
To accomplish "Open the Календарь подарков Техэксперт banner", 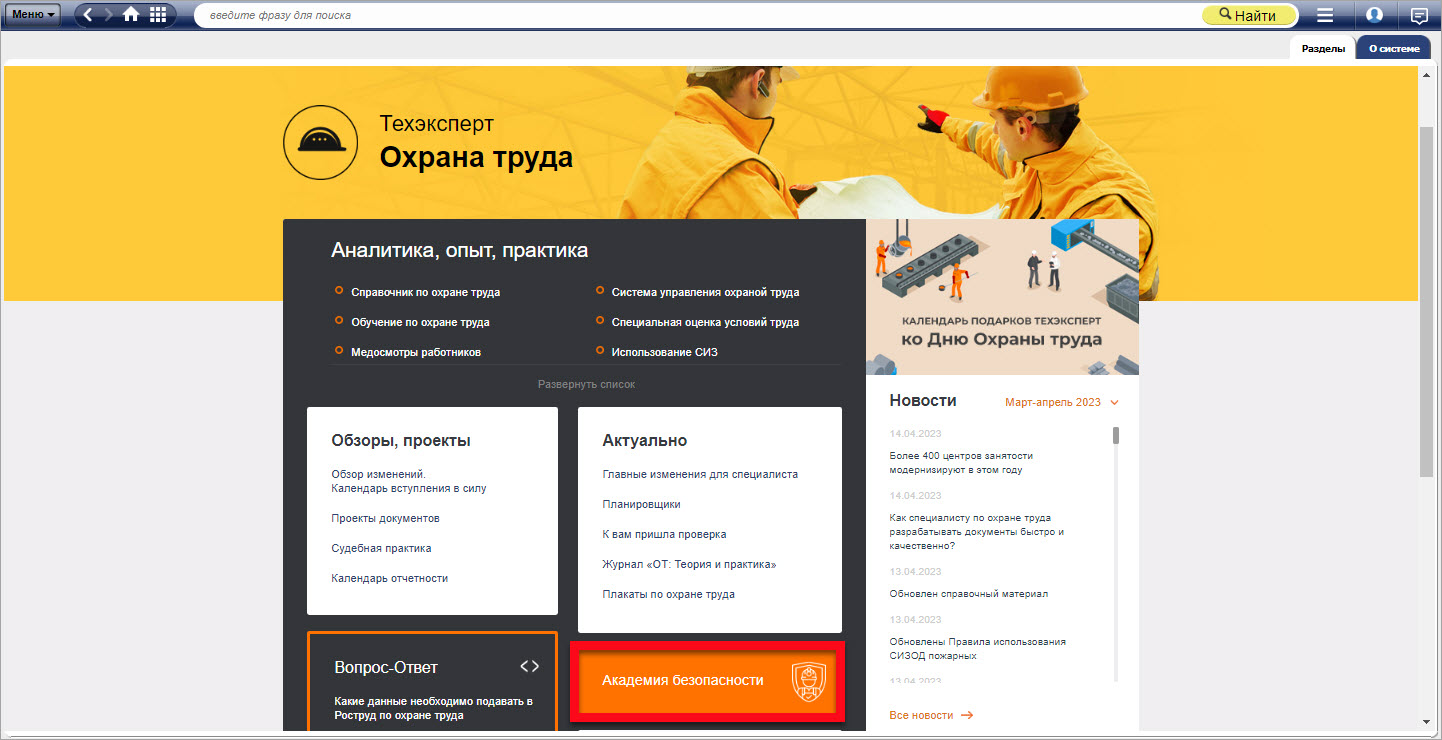I will click(x=1002, y=297).
